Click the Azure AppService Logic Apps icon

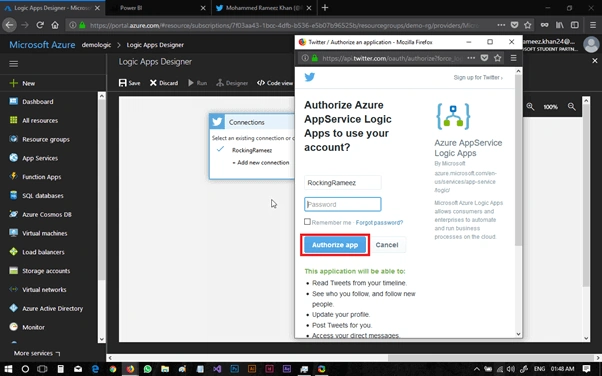453,116
